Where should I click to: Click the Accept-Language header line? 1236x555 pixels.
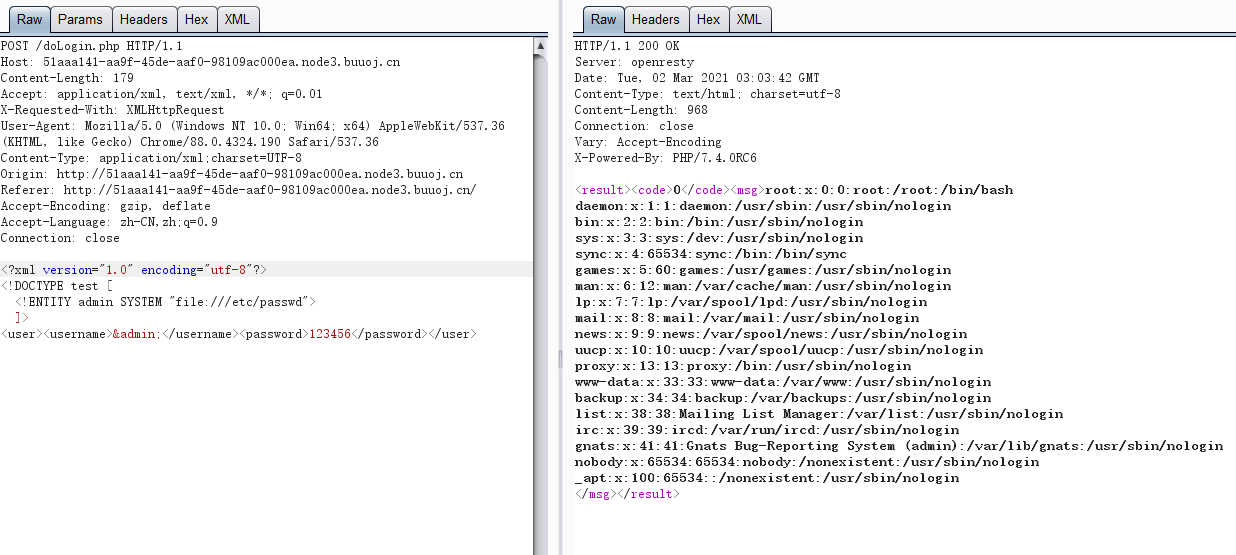109,222
